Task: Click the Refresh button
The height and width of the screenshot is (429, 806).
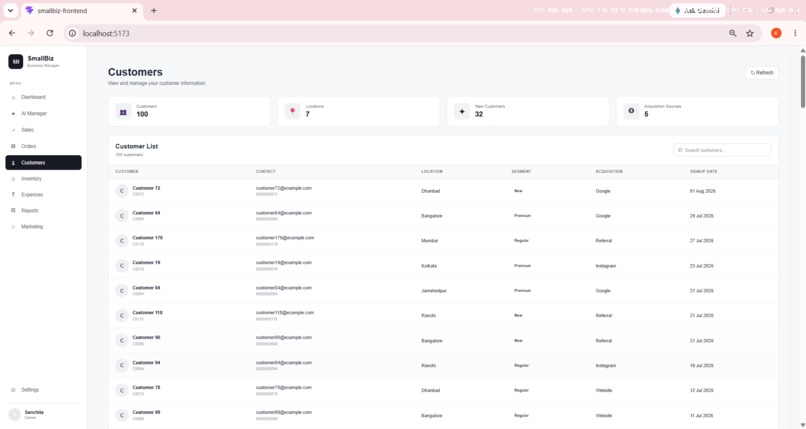Action: (762, 73)
